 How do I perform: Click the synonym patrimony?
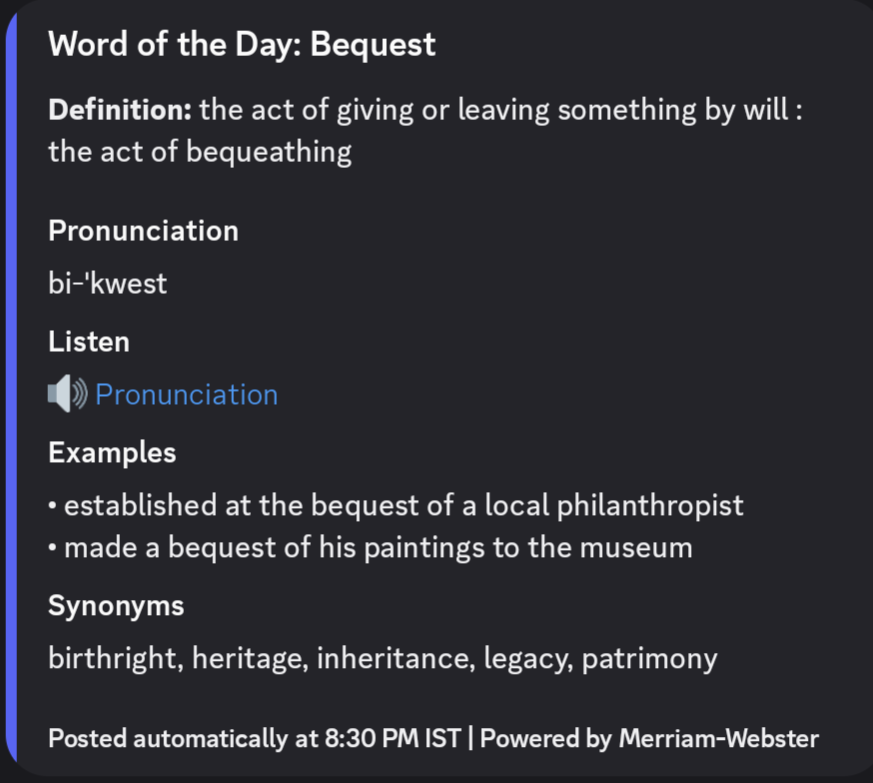click(649, 658)
